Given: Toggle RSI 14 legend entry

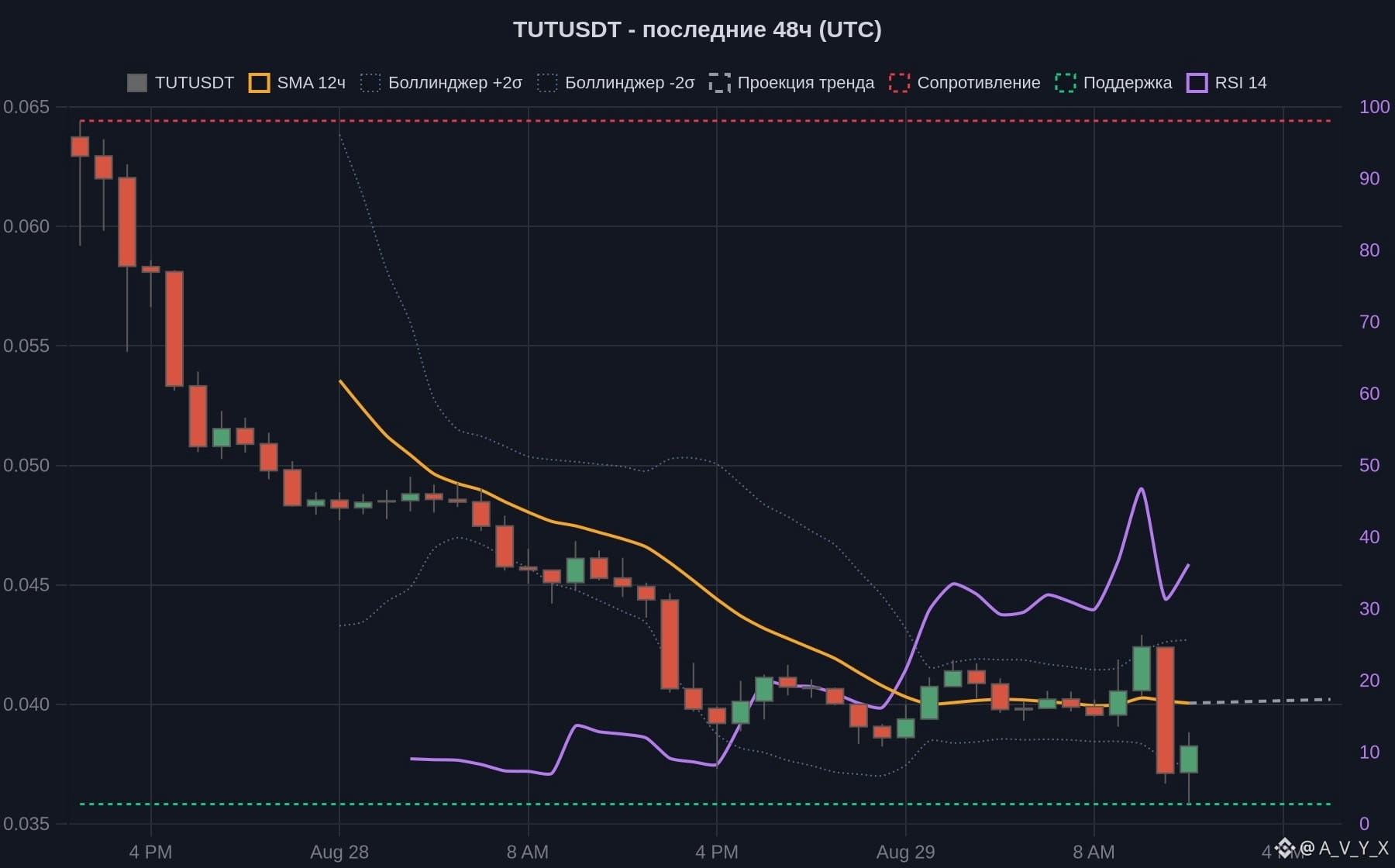Looking at the screenshot, I should pyautogui.click(x=1227, y=83).
